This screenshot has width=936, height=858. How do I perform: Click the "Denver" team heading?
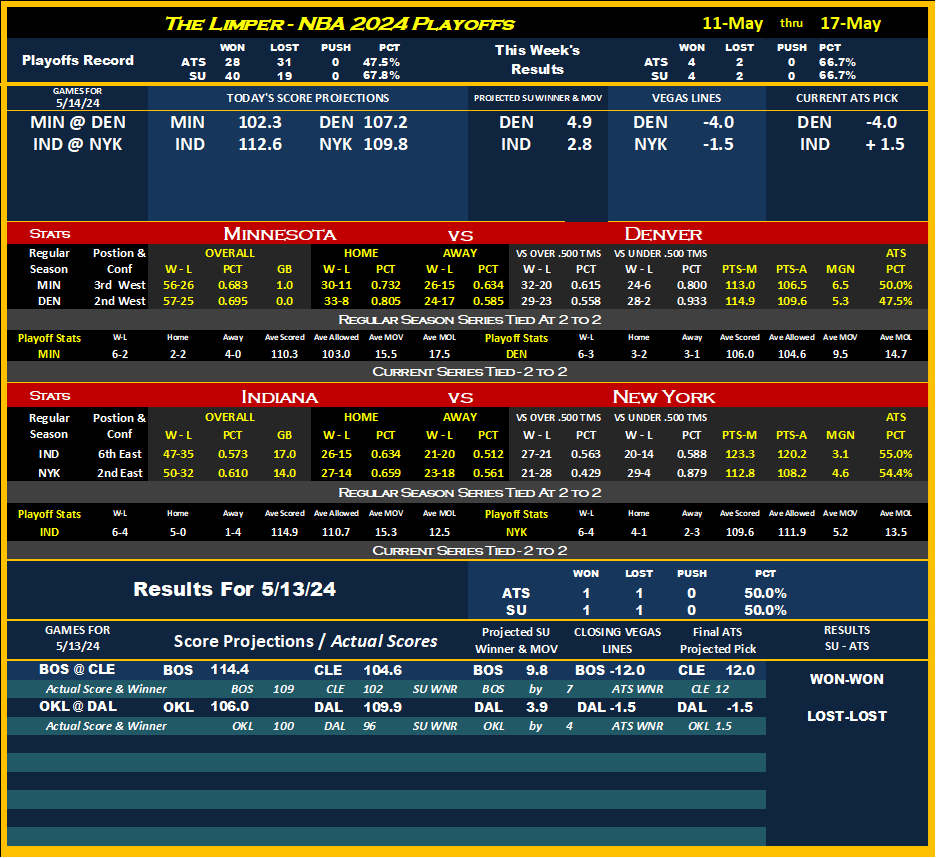click(663, 234)
